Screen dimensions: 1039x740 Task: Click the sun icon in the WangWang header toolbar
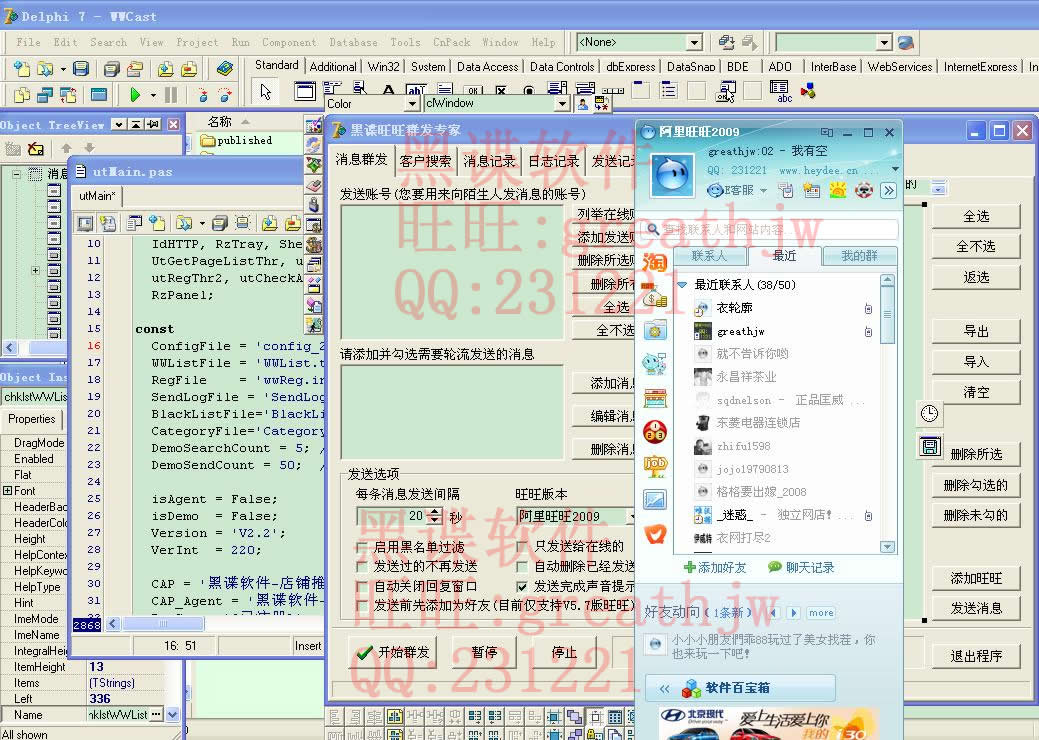[x=838, y=191]
